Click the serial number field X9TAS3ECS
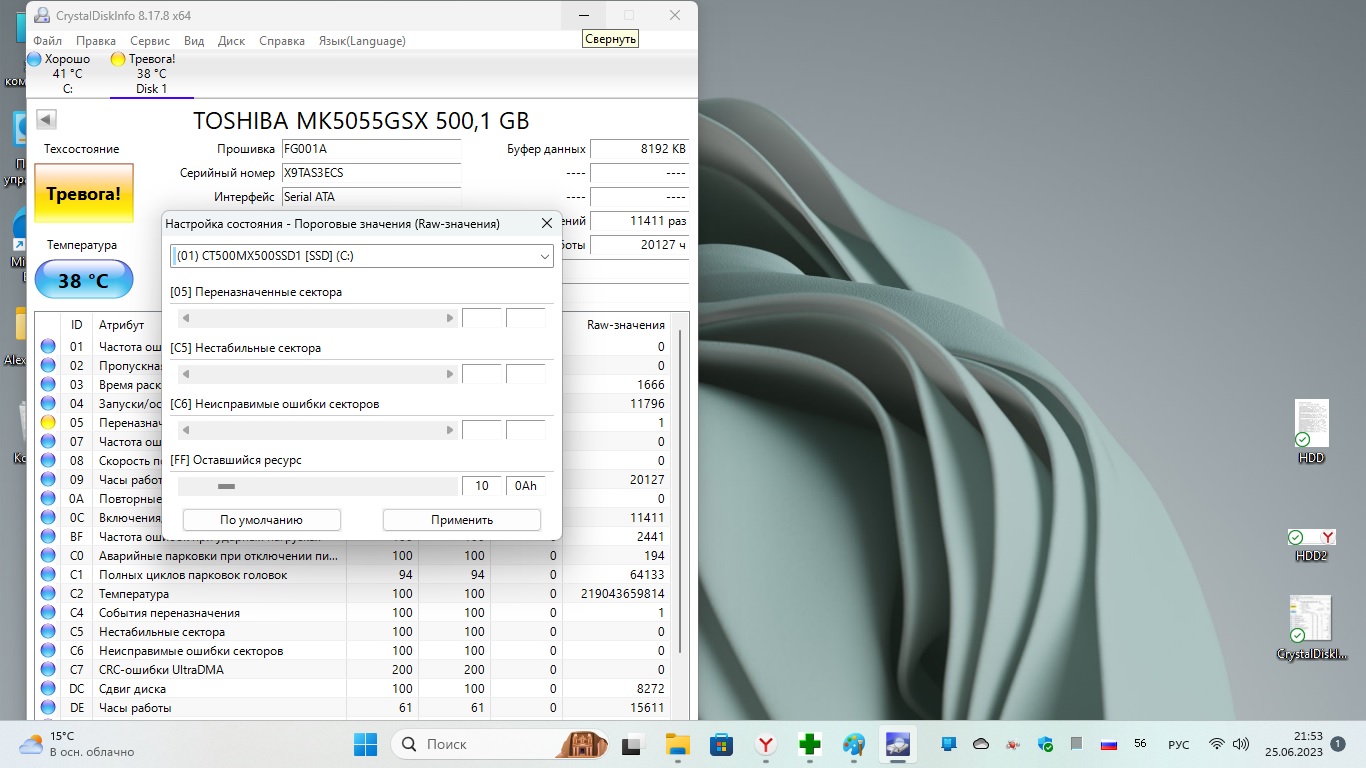Screen dimensions: 1366x768 [x=371, y=173]
